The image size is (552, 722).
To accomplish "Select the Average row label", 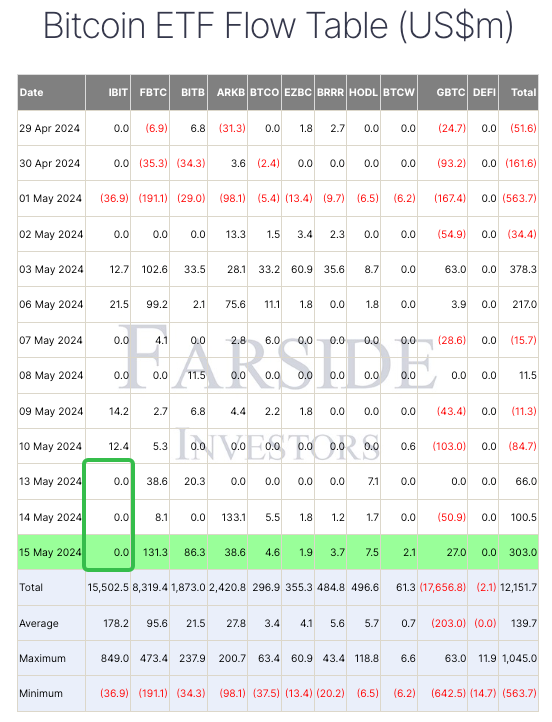I will point(39,623).
